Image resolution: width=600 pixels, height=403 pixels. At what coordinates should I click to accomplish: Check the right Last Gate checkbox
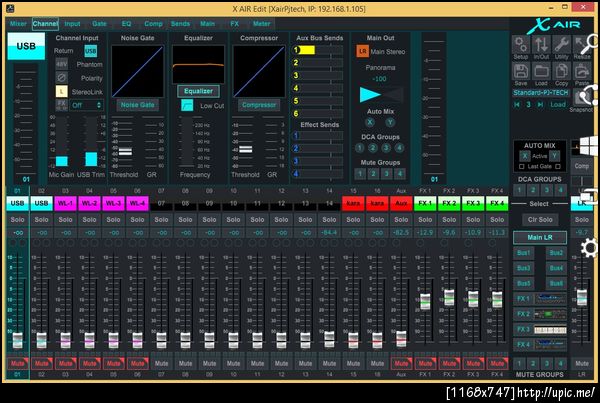click(558, 166)
